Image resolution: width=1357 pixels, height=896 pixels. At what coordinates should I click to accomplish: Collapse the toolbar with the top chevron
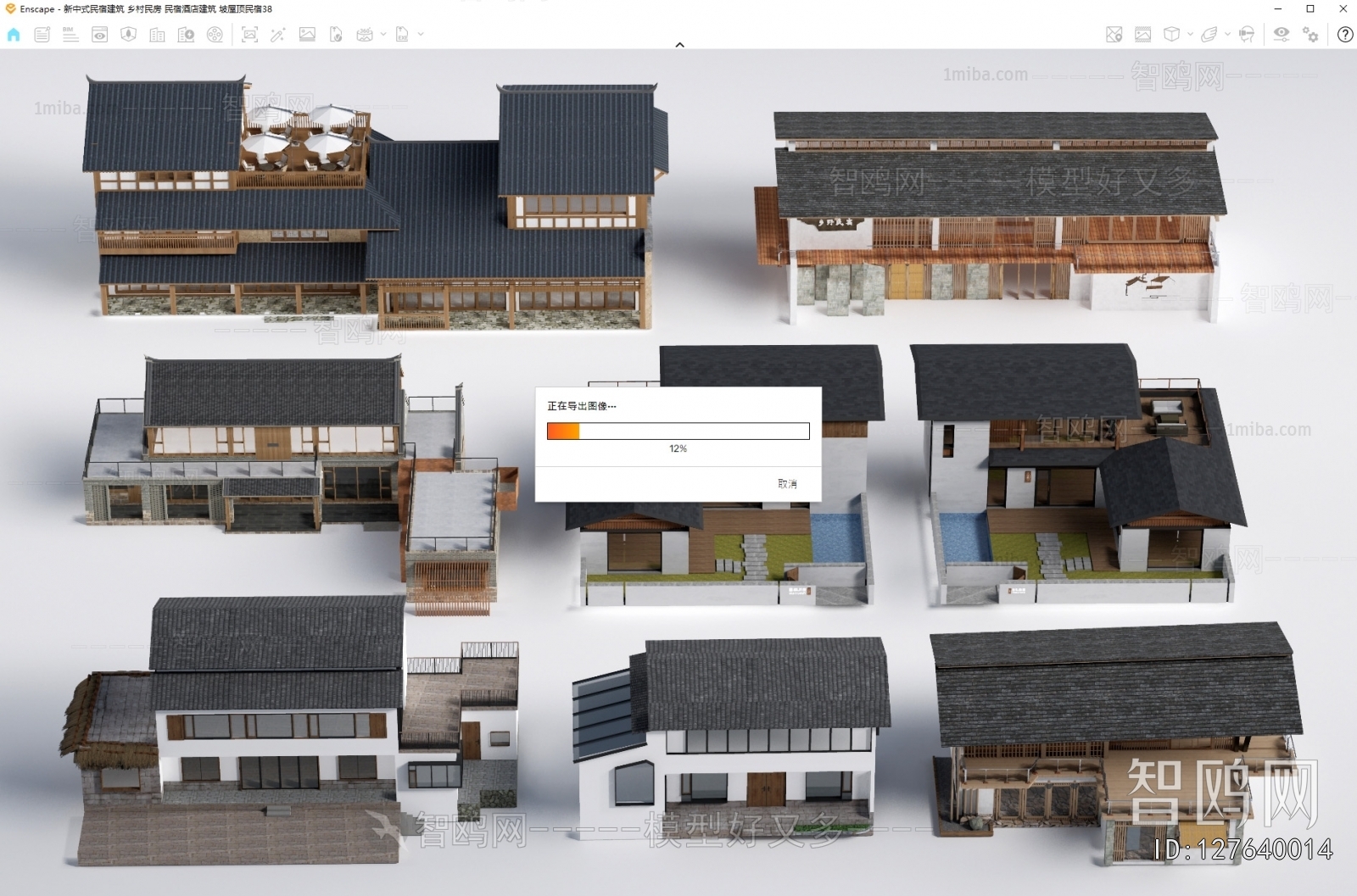pos(678,46)
